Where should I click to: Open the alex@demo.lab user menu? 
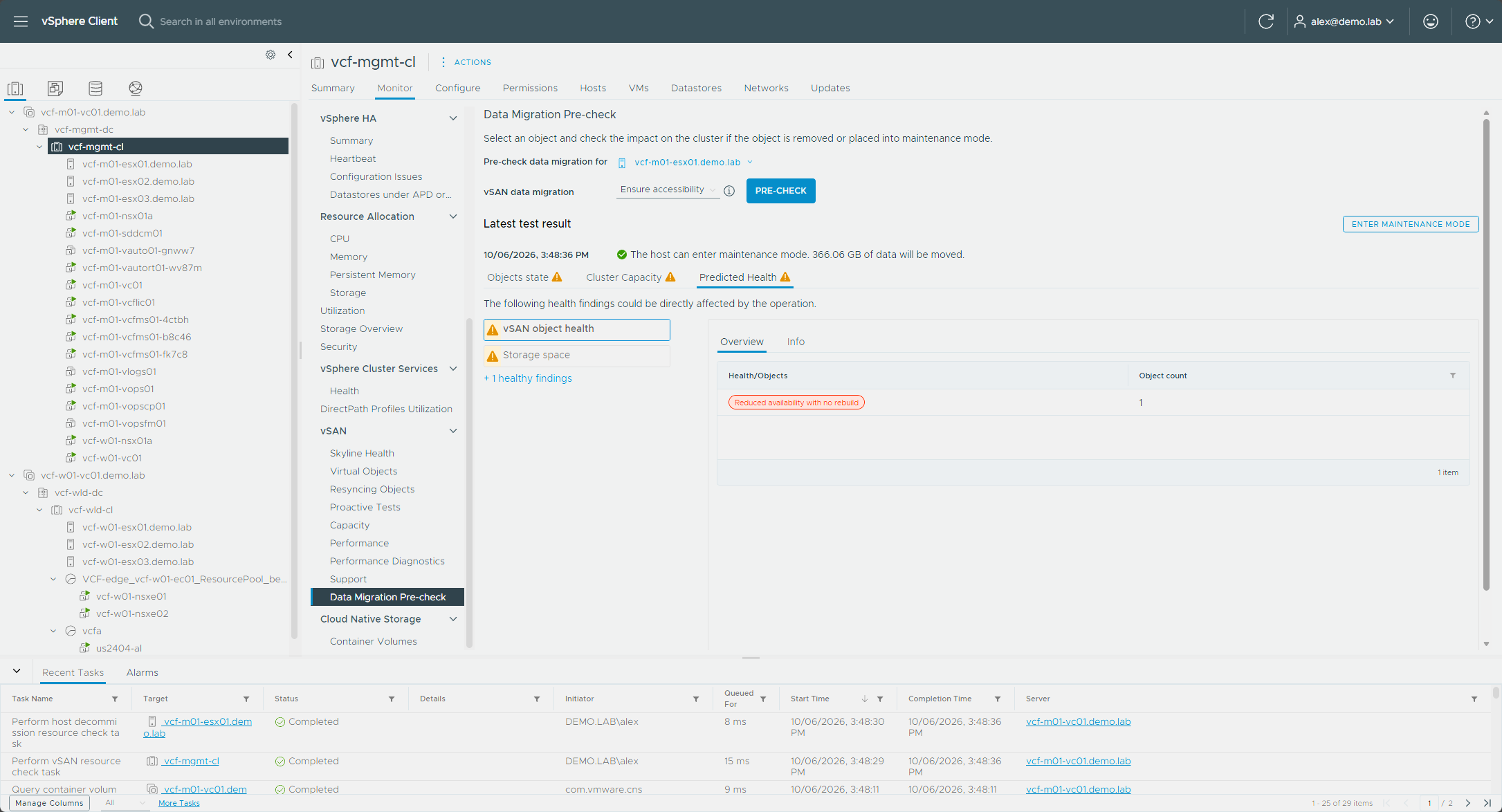1344,21
